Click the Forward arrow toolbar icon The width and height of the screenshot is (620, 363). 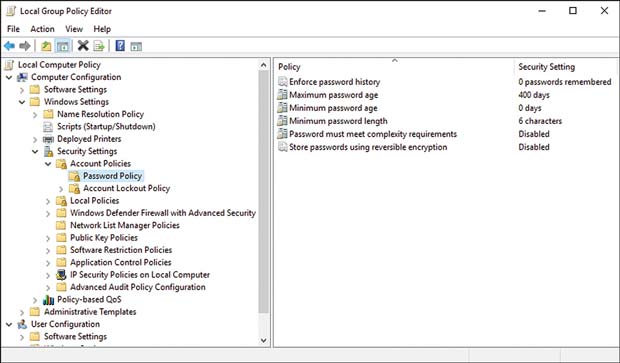click(x=25, y=46)
